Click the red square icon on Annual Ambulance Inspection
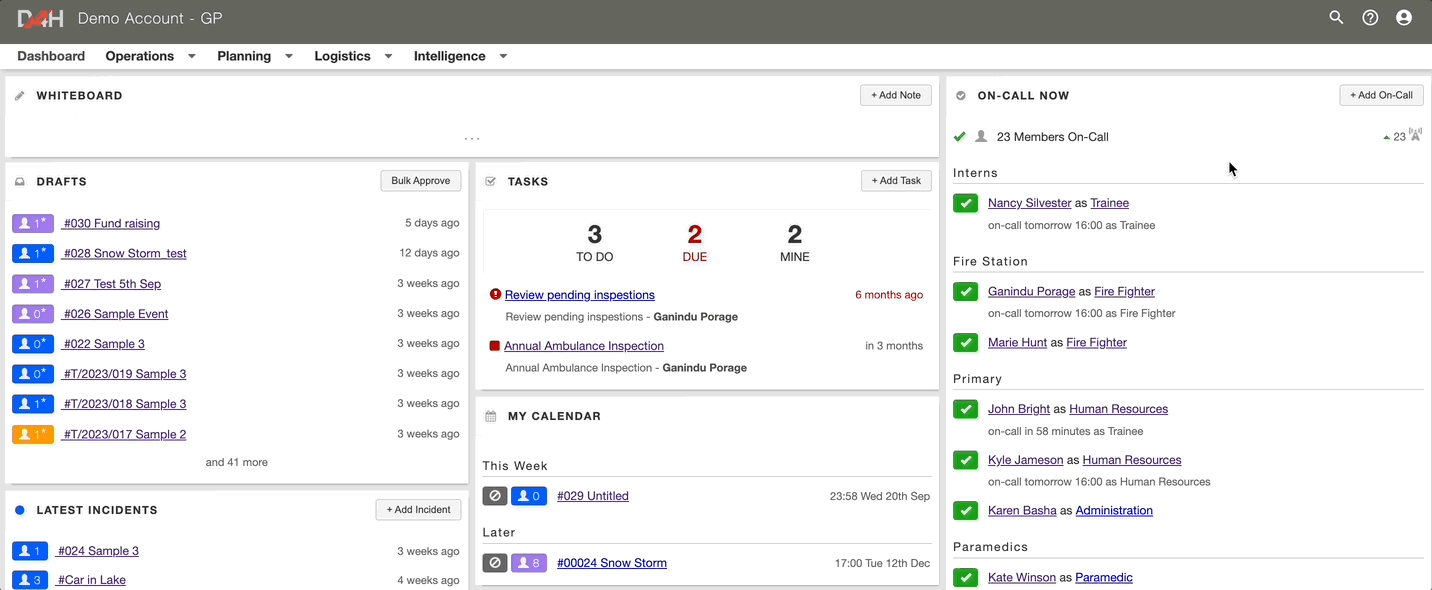Screen dimensions: 1432x590 tap(494, 346)
